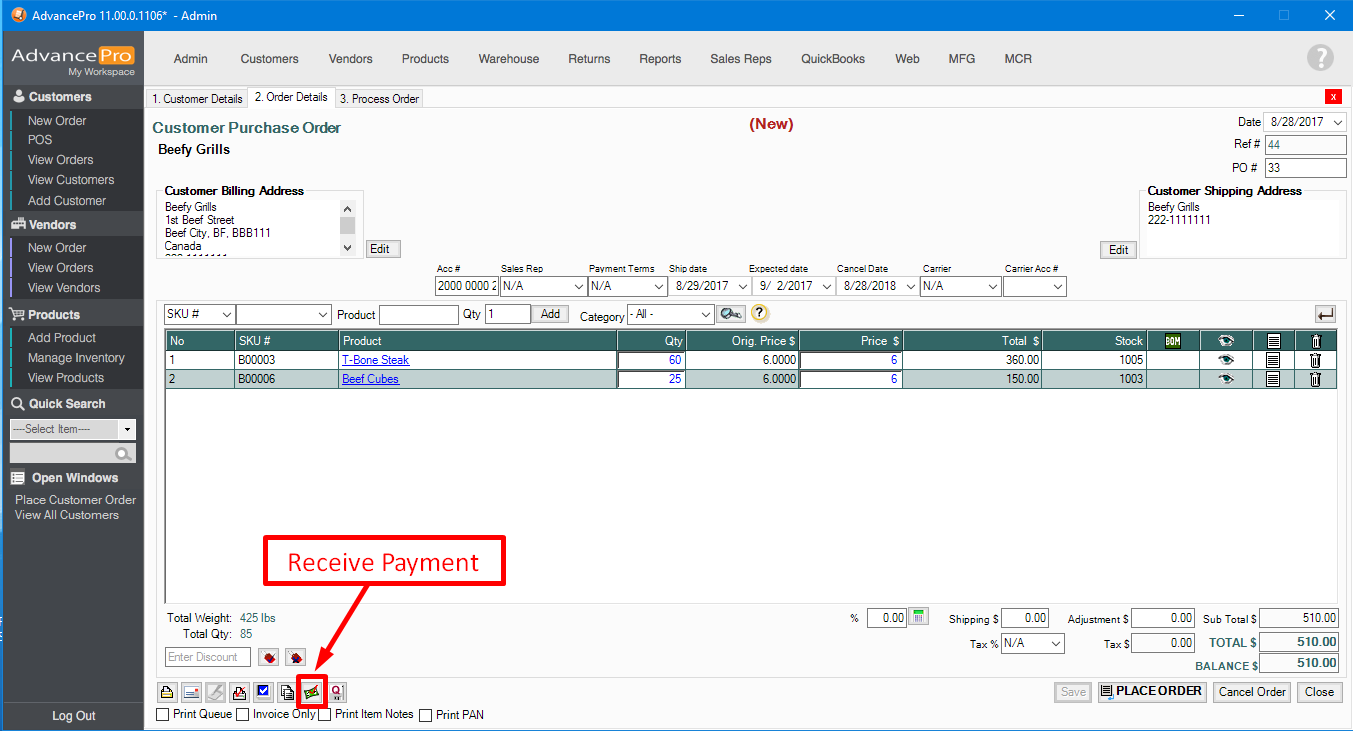Viewport: 1353px width, 731px height.
Task: Click the printer icon in bottom toolbar
Action: (167, 692)
